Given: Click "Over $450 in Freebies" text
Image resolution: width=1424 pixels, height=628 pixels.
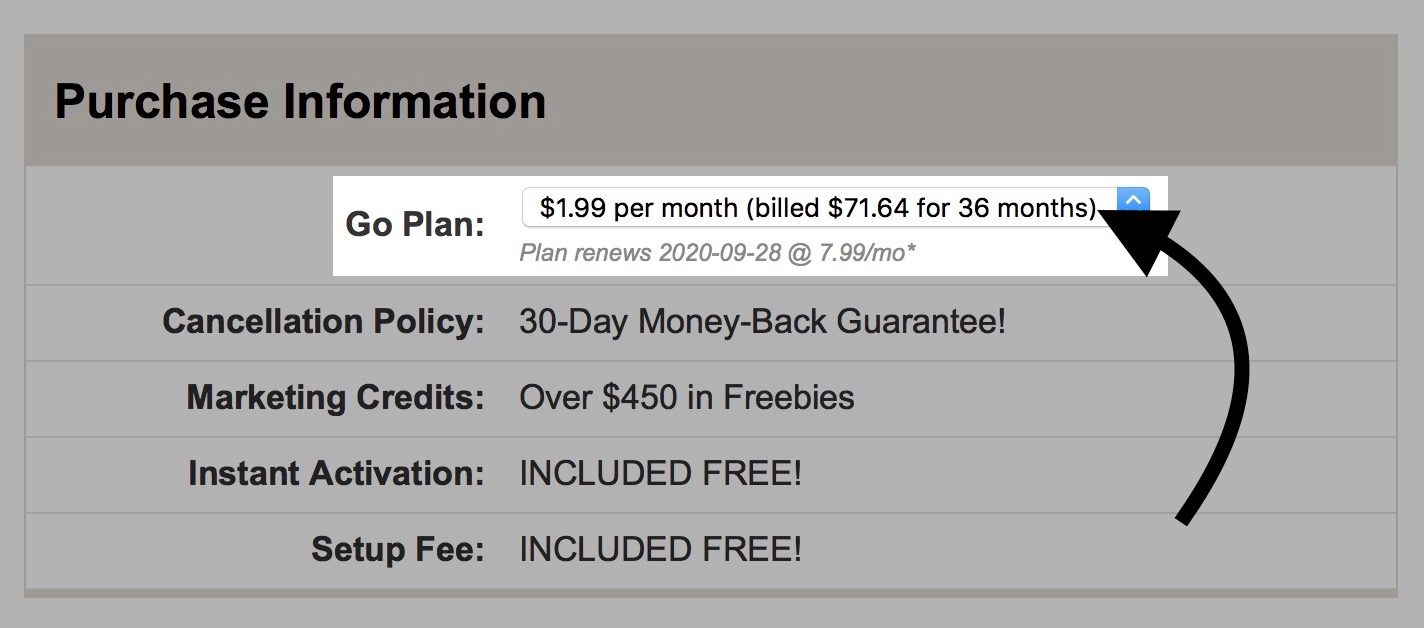Looking at the screenshot, I should click(686, 398).
